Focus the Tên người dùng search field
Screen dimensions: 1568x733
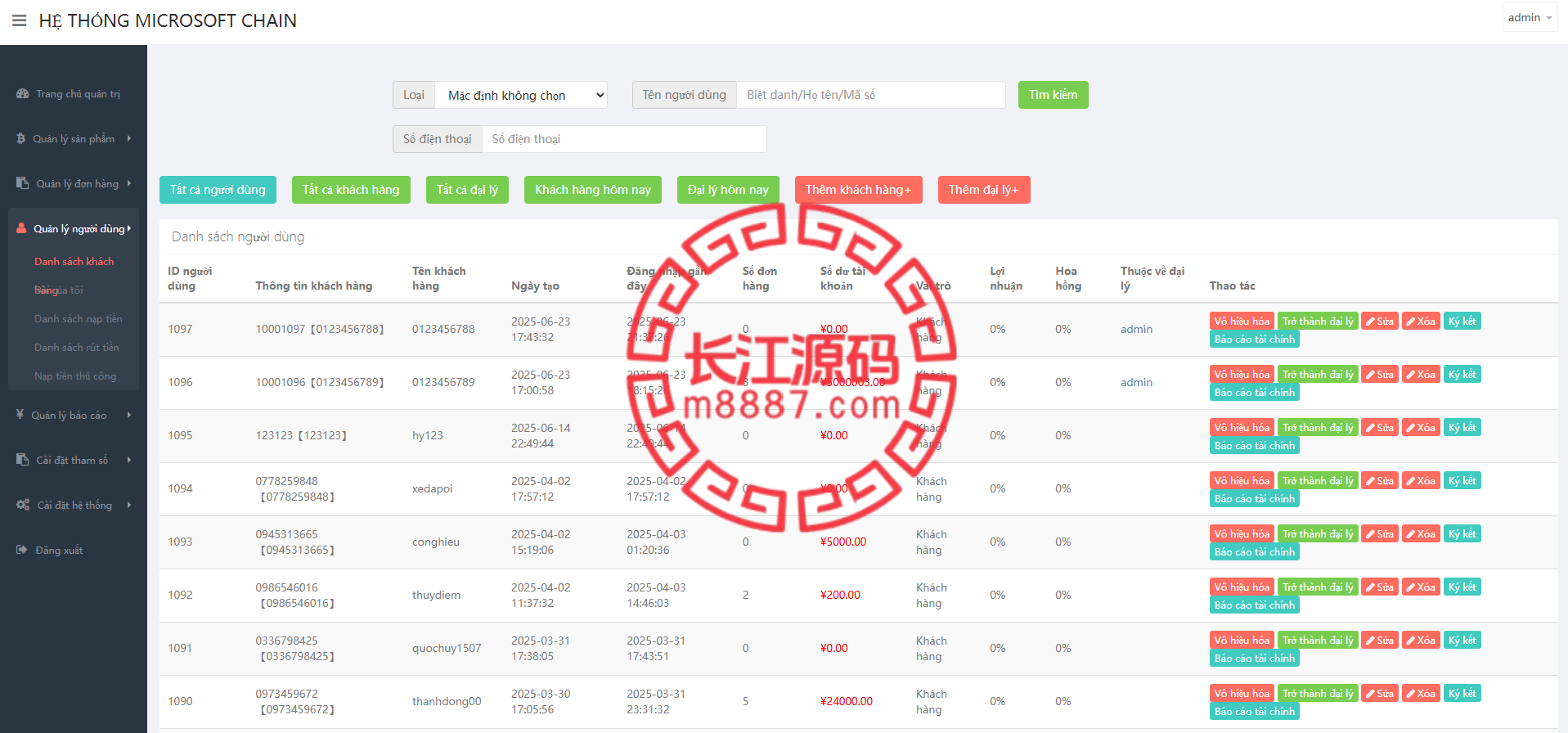pyautogui.click(x=871, y=95)
